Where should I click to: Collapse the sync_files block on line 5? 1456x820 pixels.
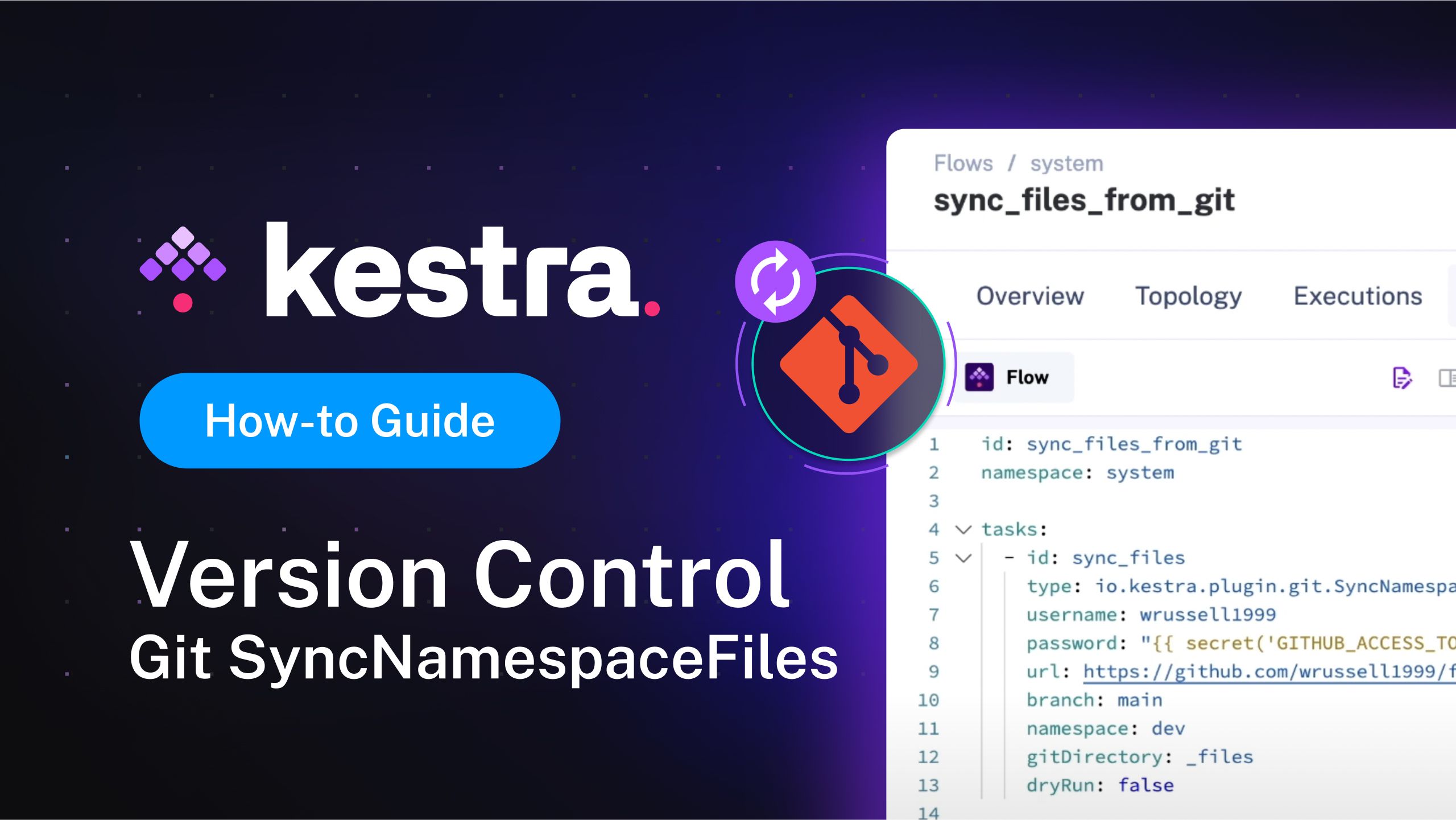(963, 558)
